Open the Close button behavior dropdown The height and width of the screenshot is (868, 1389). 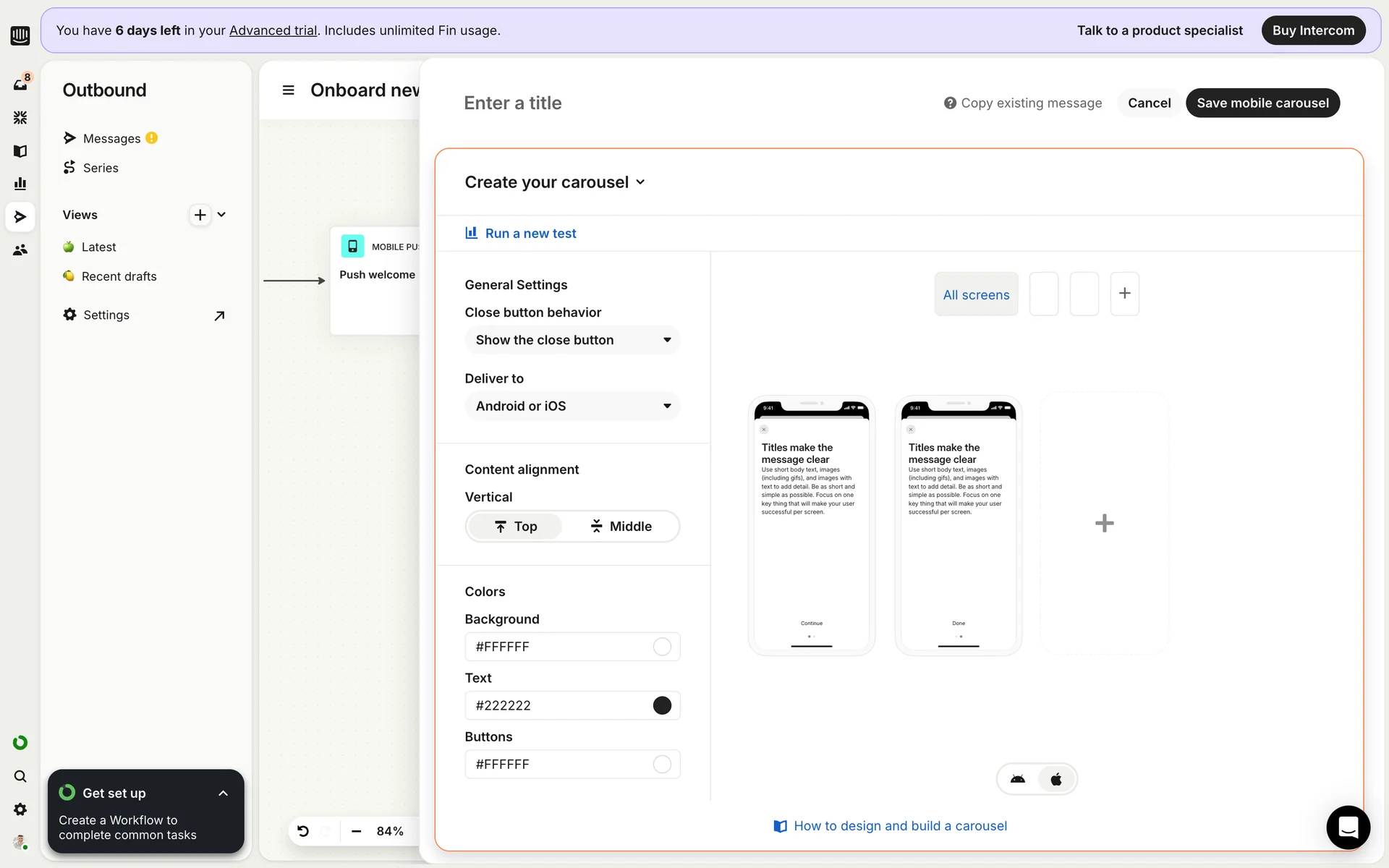click(572, 340)
